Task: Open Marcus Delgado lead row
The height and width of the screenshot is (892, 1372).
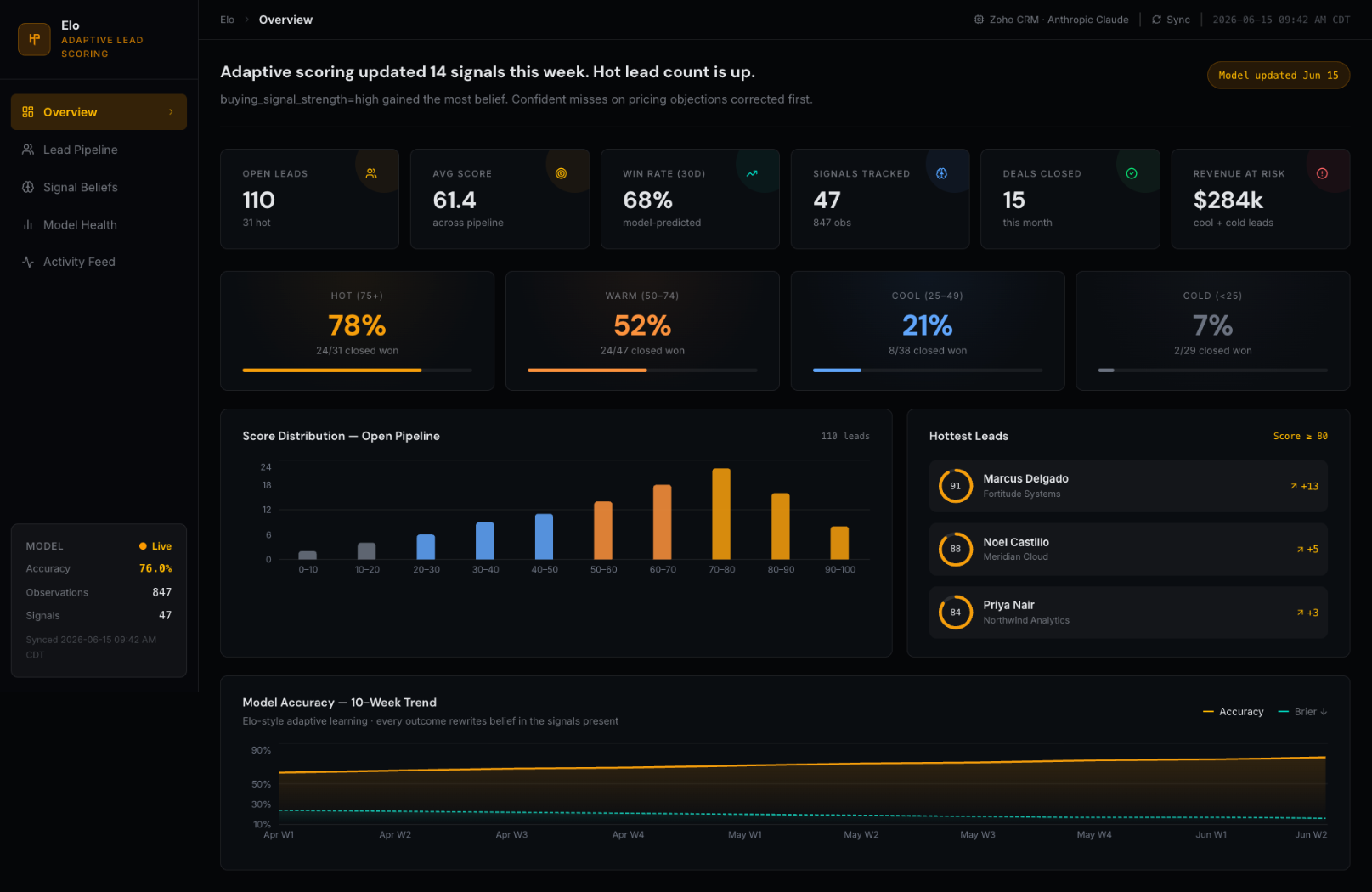Action: point(1128,486)
